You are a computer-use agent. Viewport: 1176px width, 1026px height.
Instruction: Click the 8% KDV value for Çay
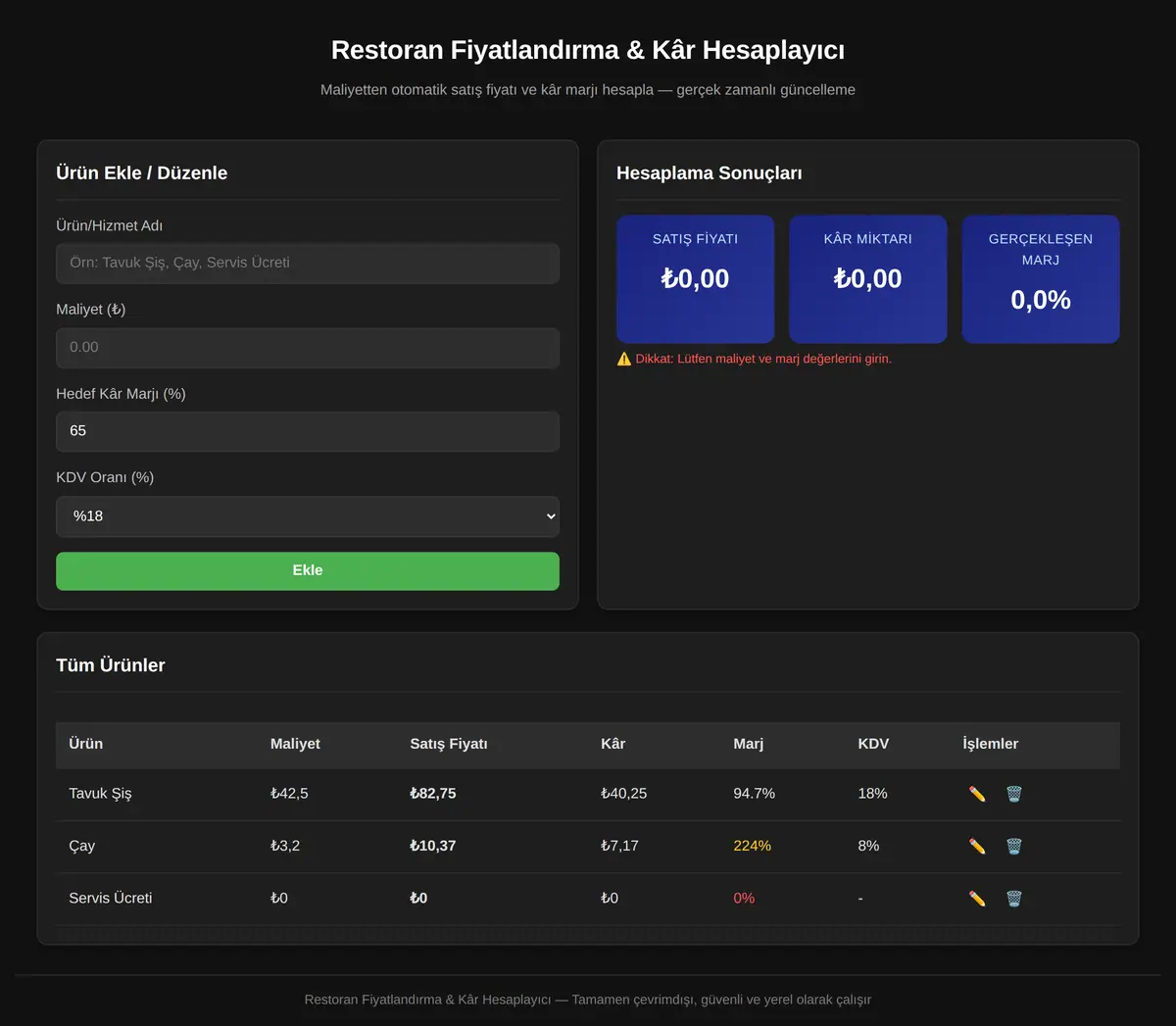tap(868, 846)
